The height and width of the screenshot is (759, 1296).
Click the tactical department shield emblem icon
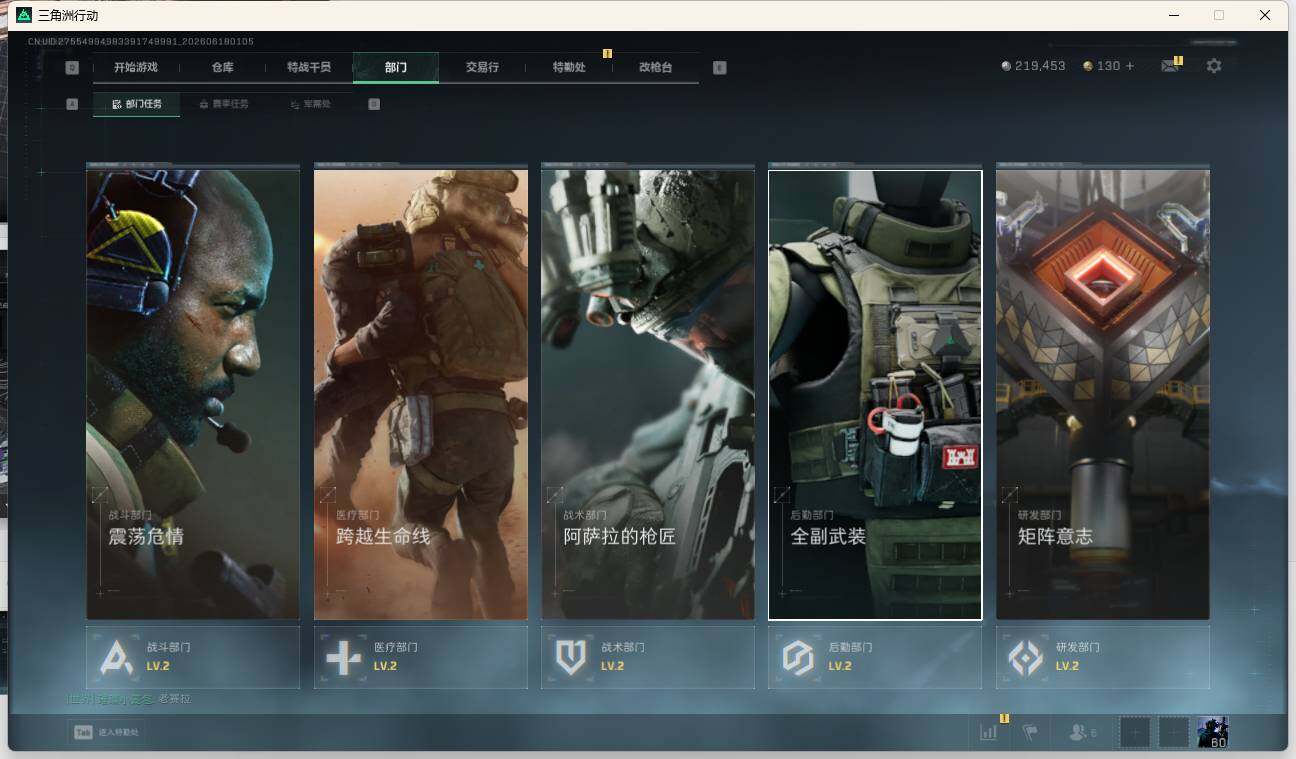click(x=571, y=658)
